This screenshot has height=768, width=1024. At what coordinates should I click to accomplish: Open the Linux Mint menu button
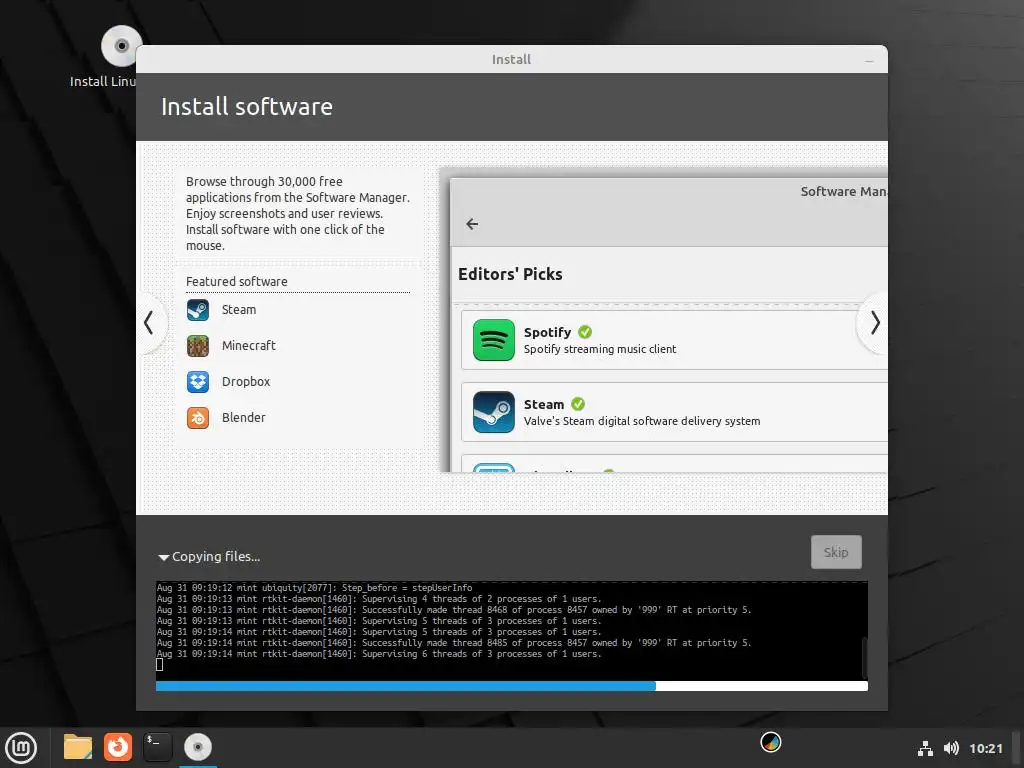22,748
